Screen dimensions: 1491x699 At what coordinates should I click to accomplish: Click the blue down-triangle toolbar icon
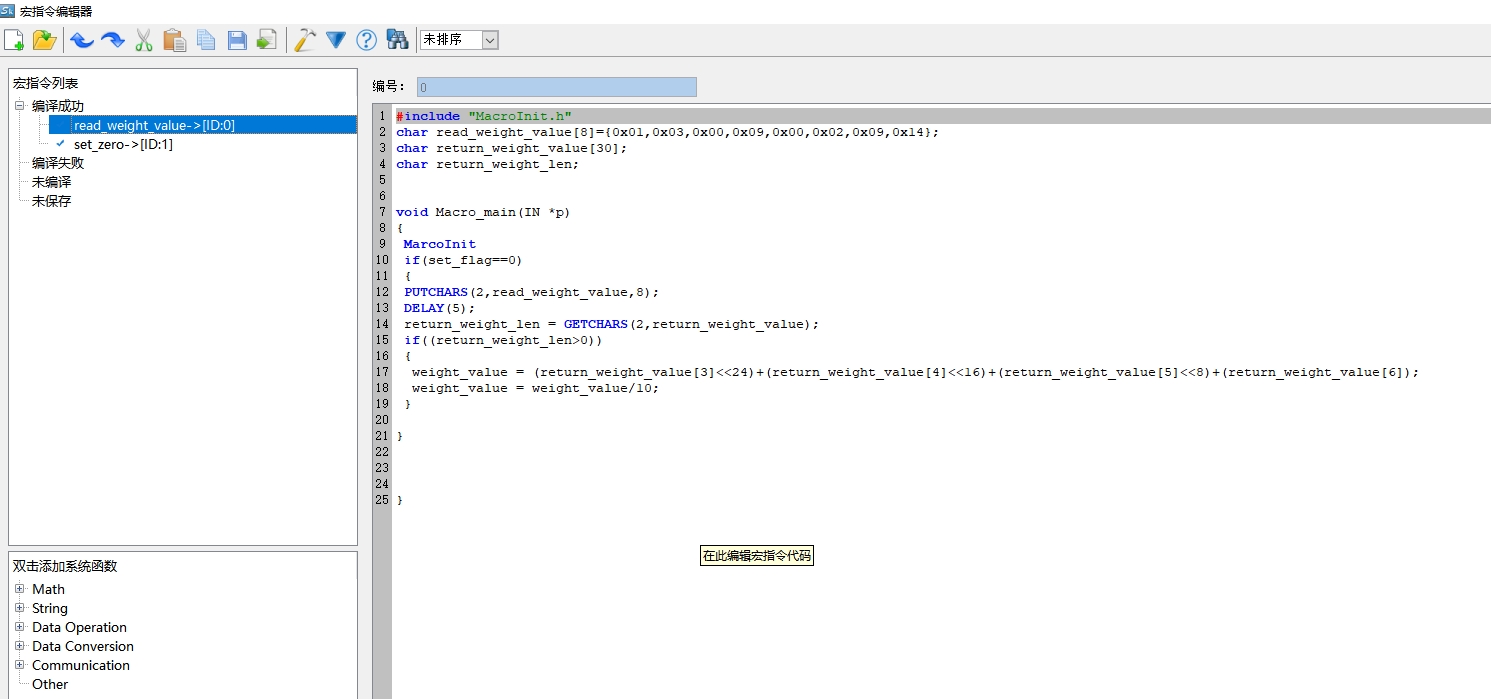[x=336, y=40]
